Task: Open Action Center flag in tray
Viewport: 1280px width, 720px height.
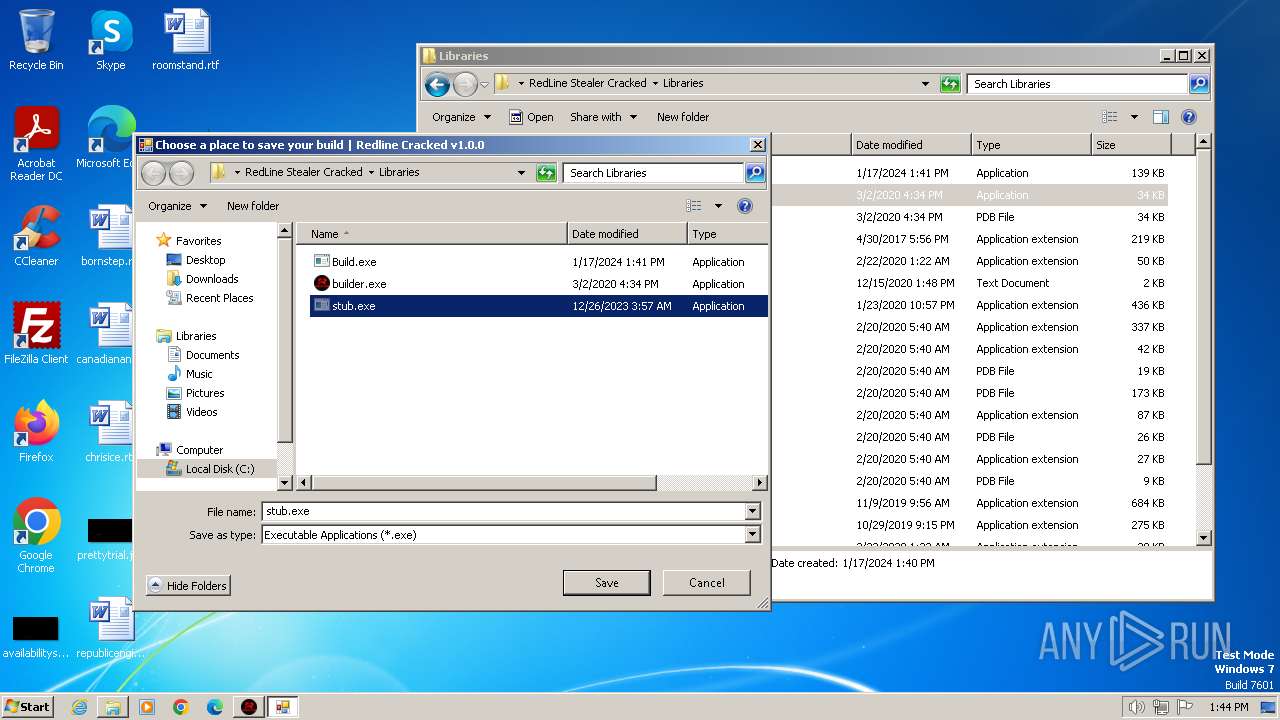Action: click(1184, 707)
